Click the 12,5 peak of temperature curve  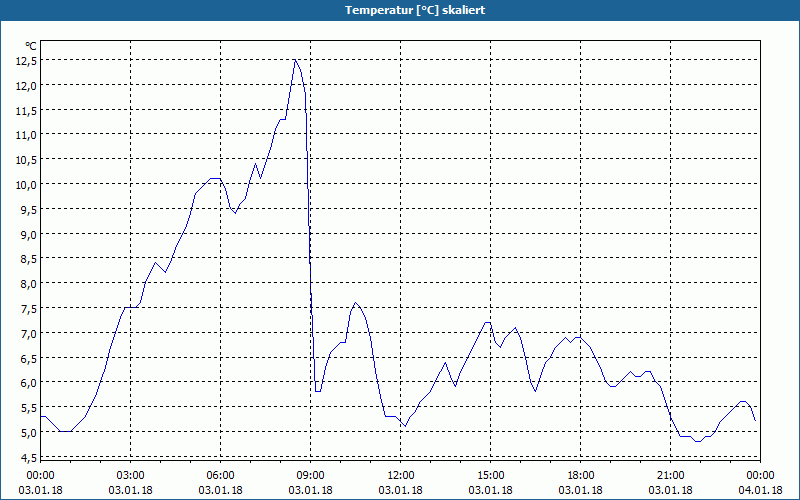pyautogui.click(x=295, y=60)
